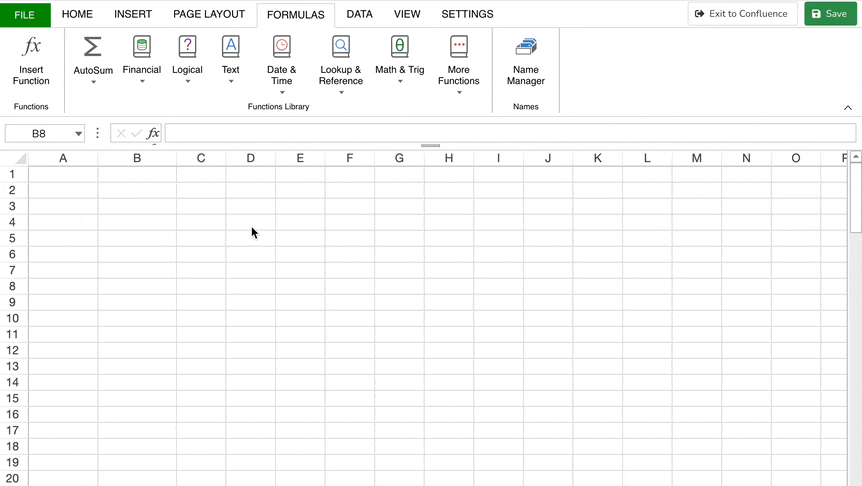Screen dimensions: 862x486
Task: Switch to the SETTINGS tab
Action: pos(467,14)
